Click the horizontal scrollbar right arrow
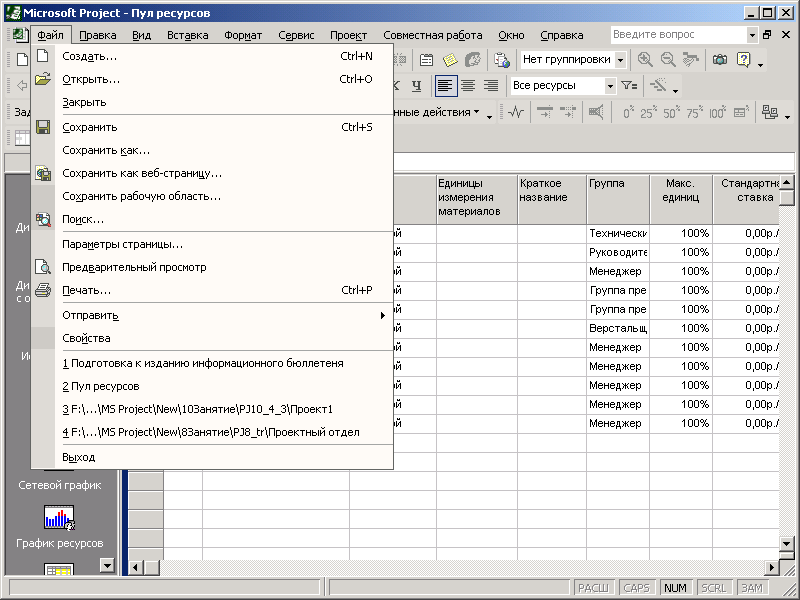Screen dimensions: 800x600 [x=772, y=567]
